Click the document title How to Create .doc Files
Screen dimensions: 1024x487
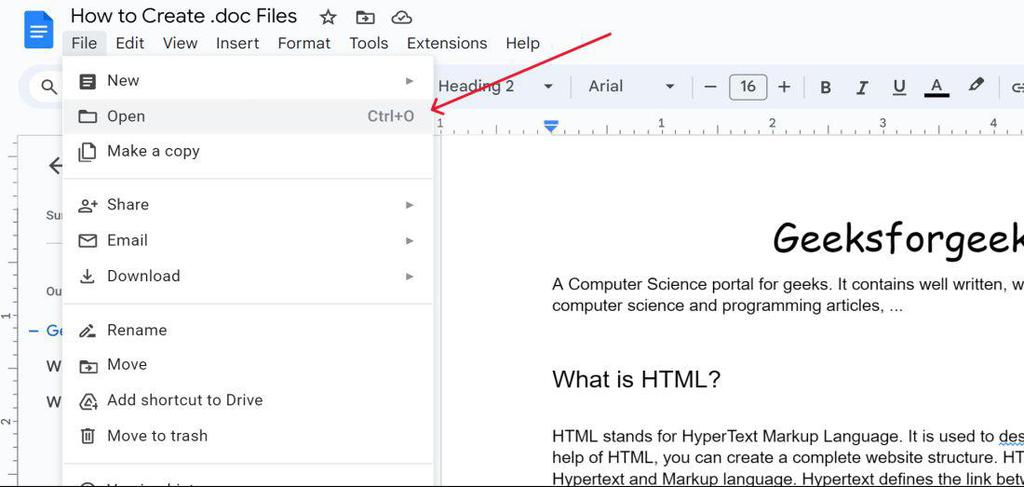(184, 16)
